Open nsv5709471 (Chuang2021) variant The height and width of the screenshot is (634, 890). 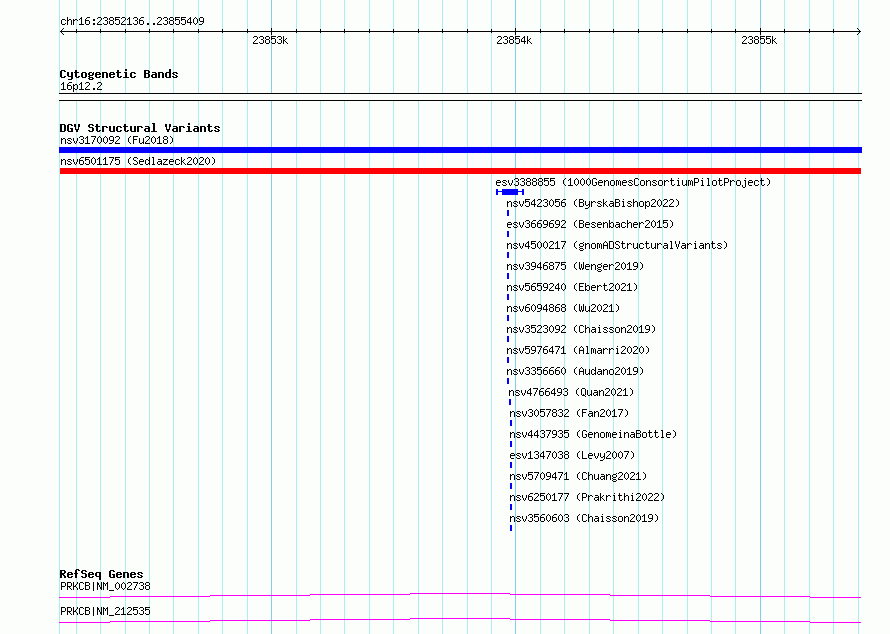tap(578, 476)
